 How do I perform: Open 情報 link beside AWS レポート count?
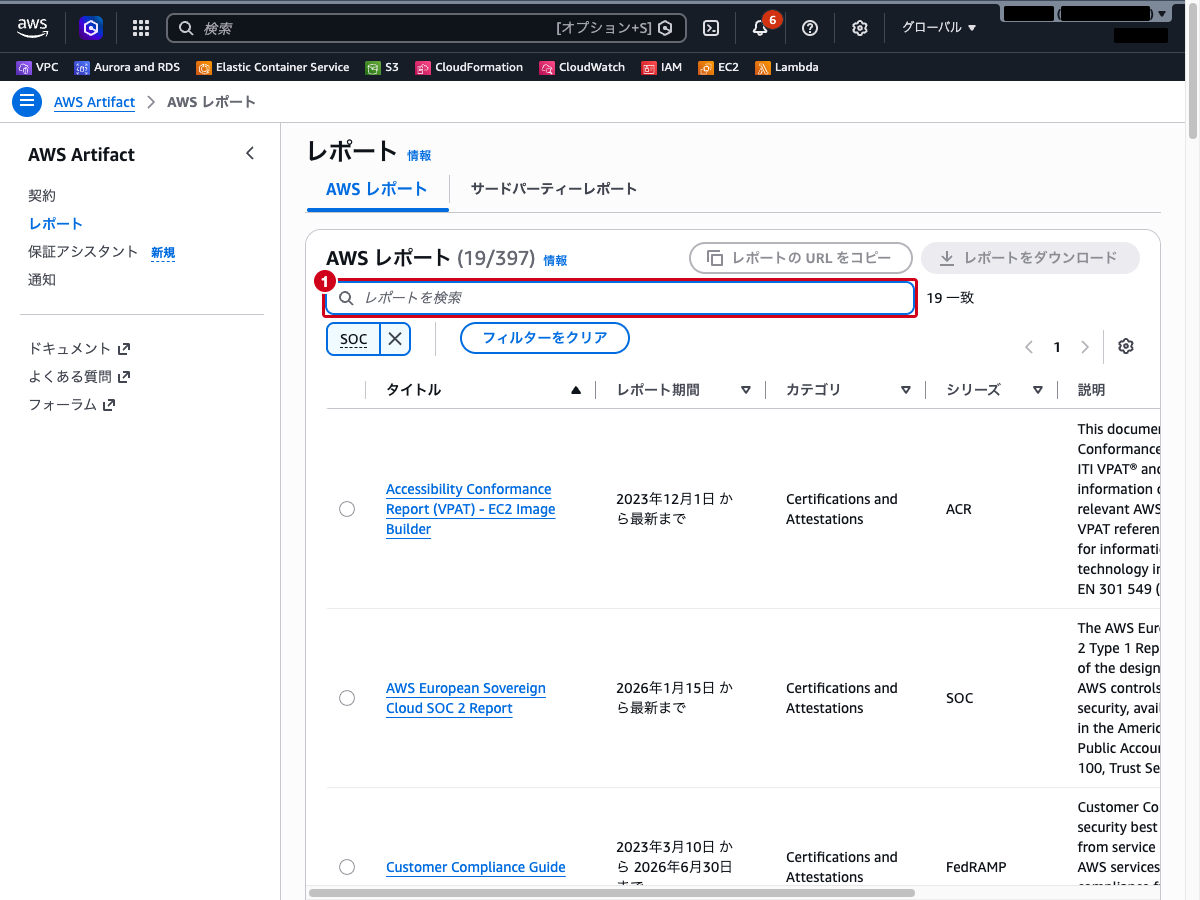(x=555, y=260)
